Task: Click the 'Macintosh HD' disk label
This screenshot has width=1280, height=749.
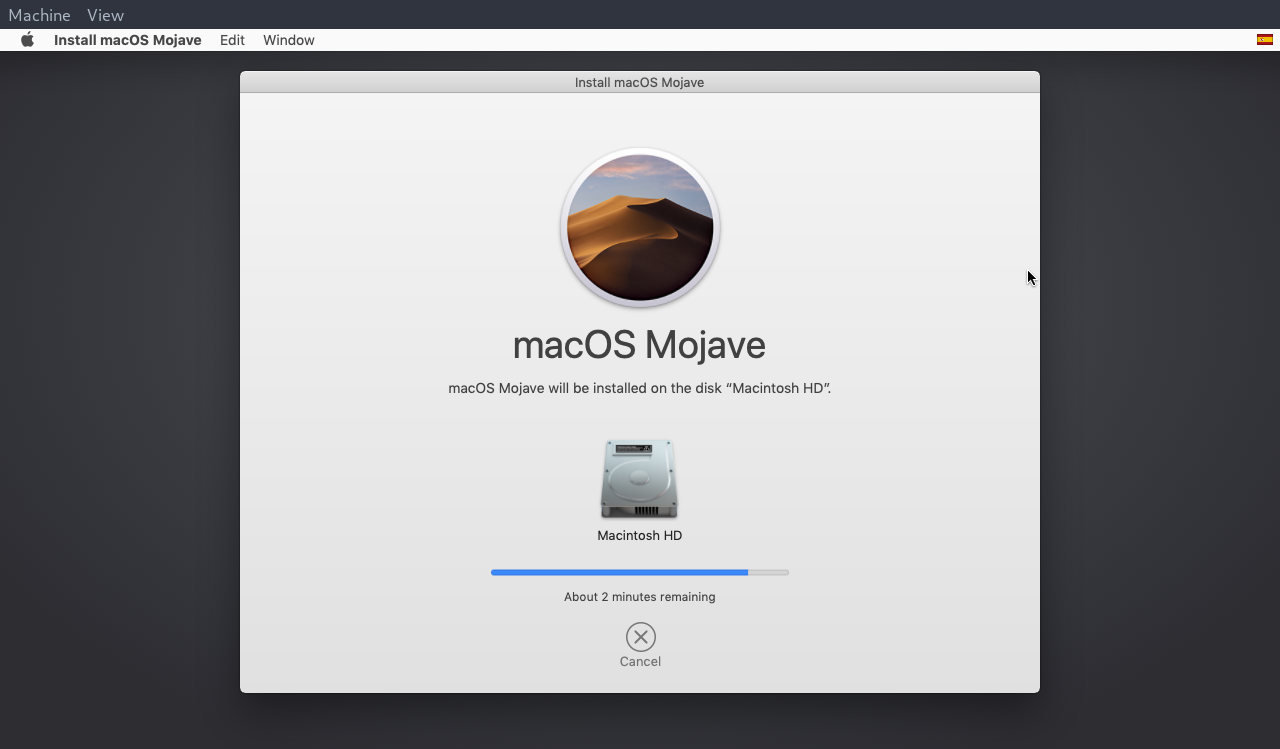Action: pyautogui.click(x=640, y=535)
